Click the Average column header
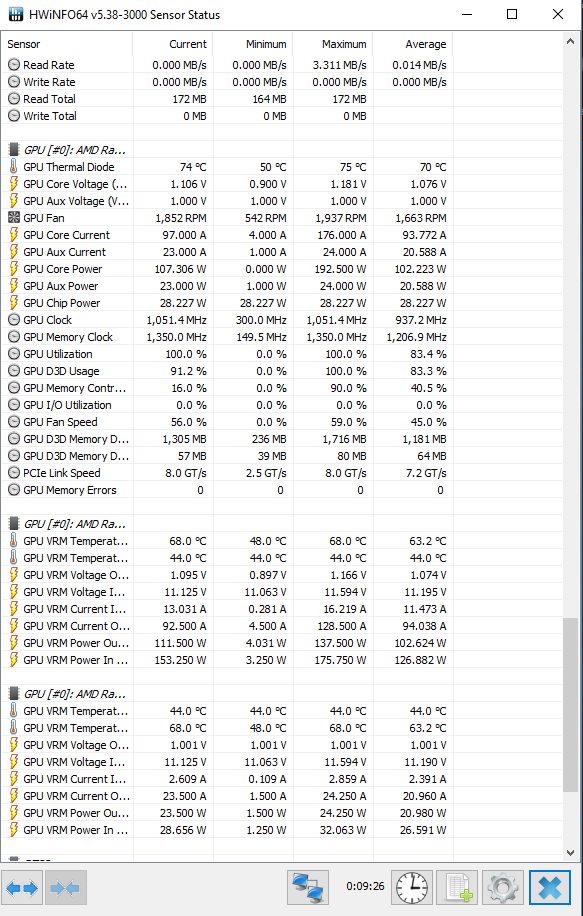This screenshot has height=916, width=583. click(x=413, y=44)
